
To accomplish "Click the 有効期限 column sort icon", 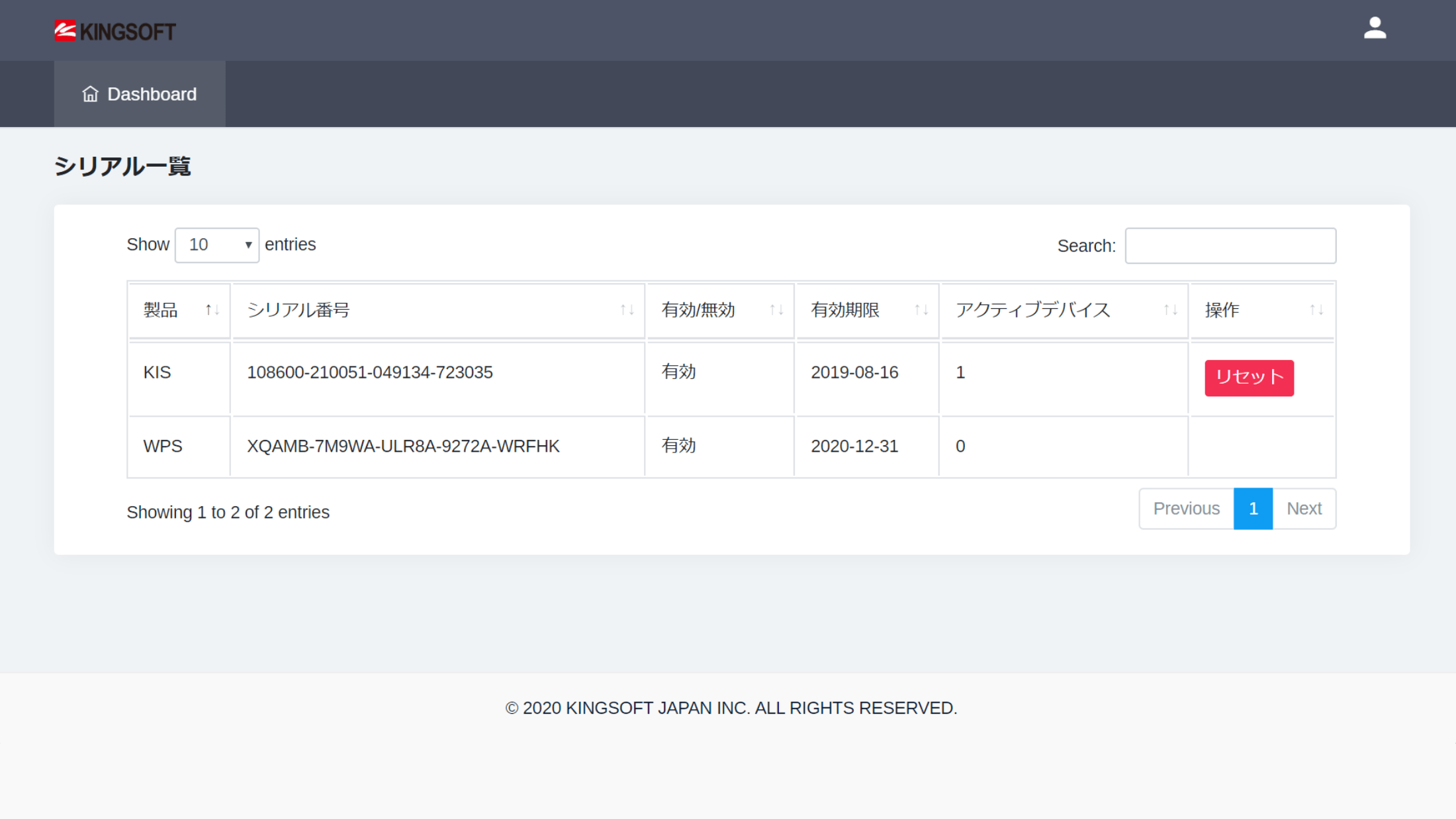I will (x=920, y=309).
